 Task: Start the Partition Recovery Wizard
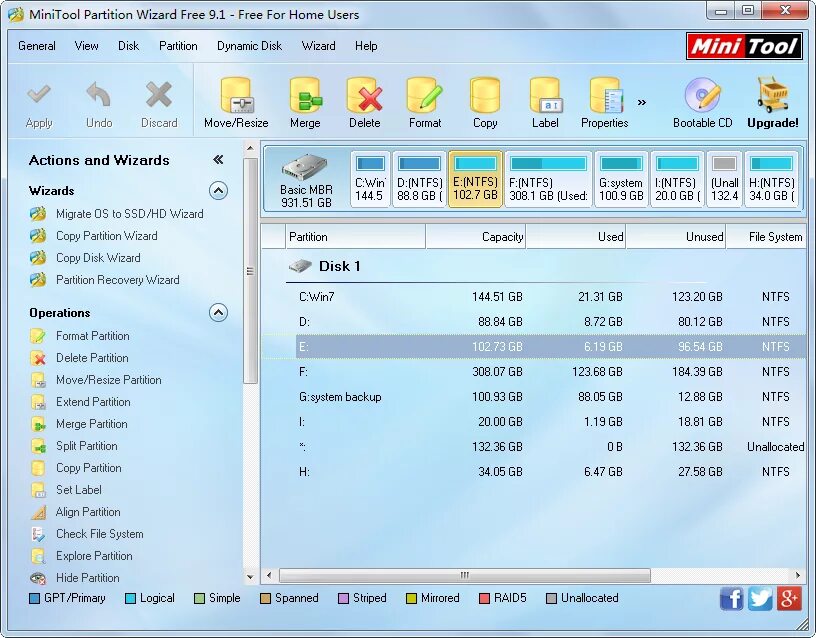(x=118, y=280)
